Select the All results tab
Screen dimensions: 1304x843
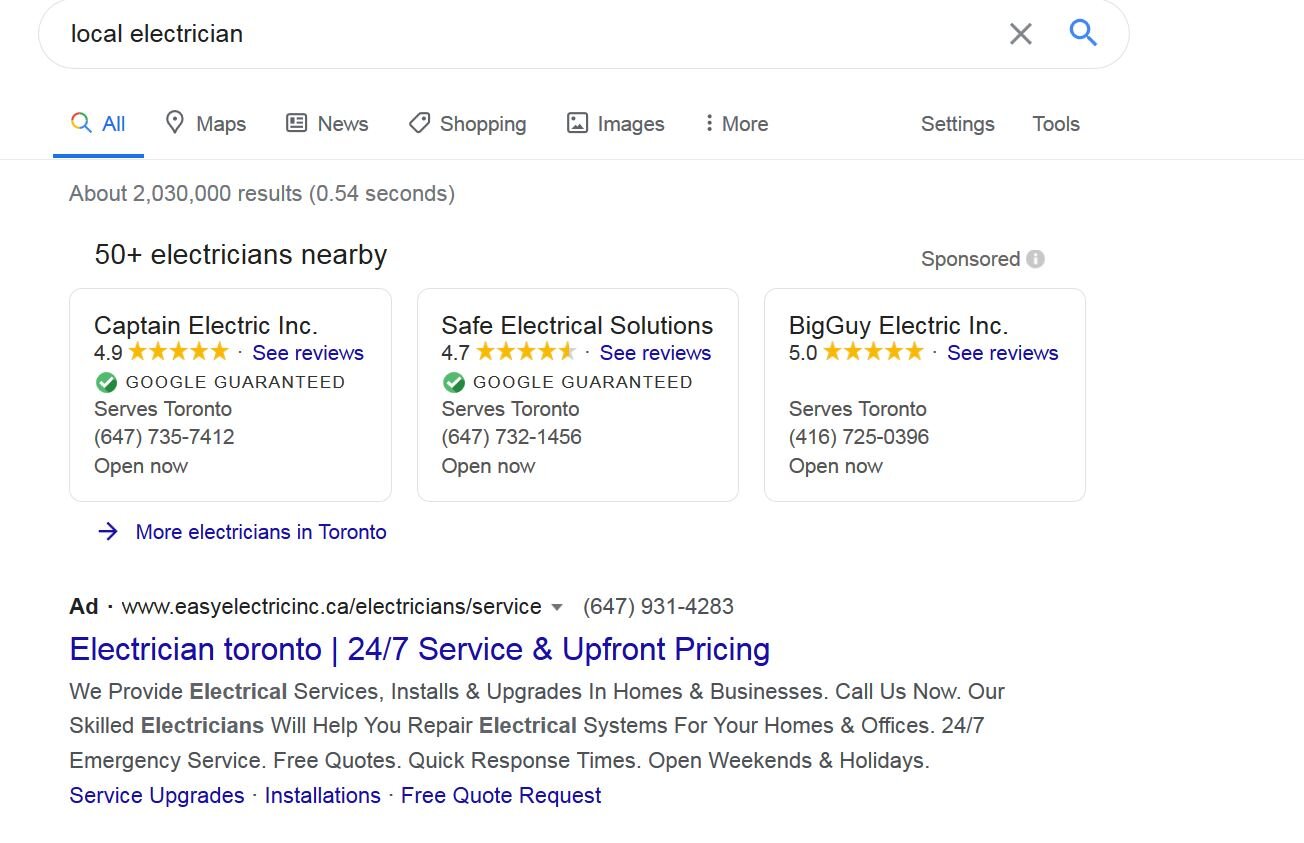tap(98, 124)
